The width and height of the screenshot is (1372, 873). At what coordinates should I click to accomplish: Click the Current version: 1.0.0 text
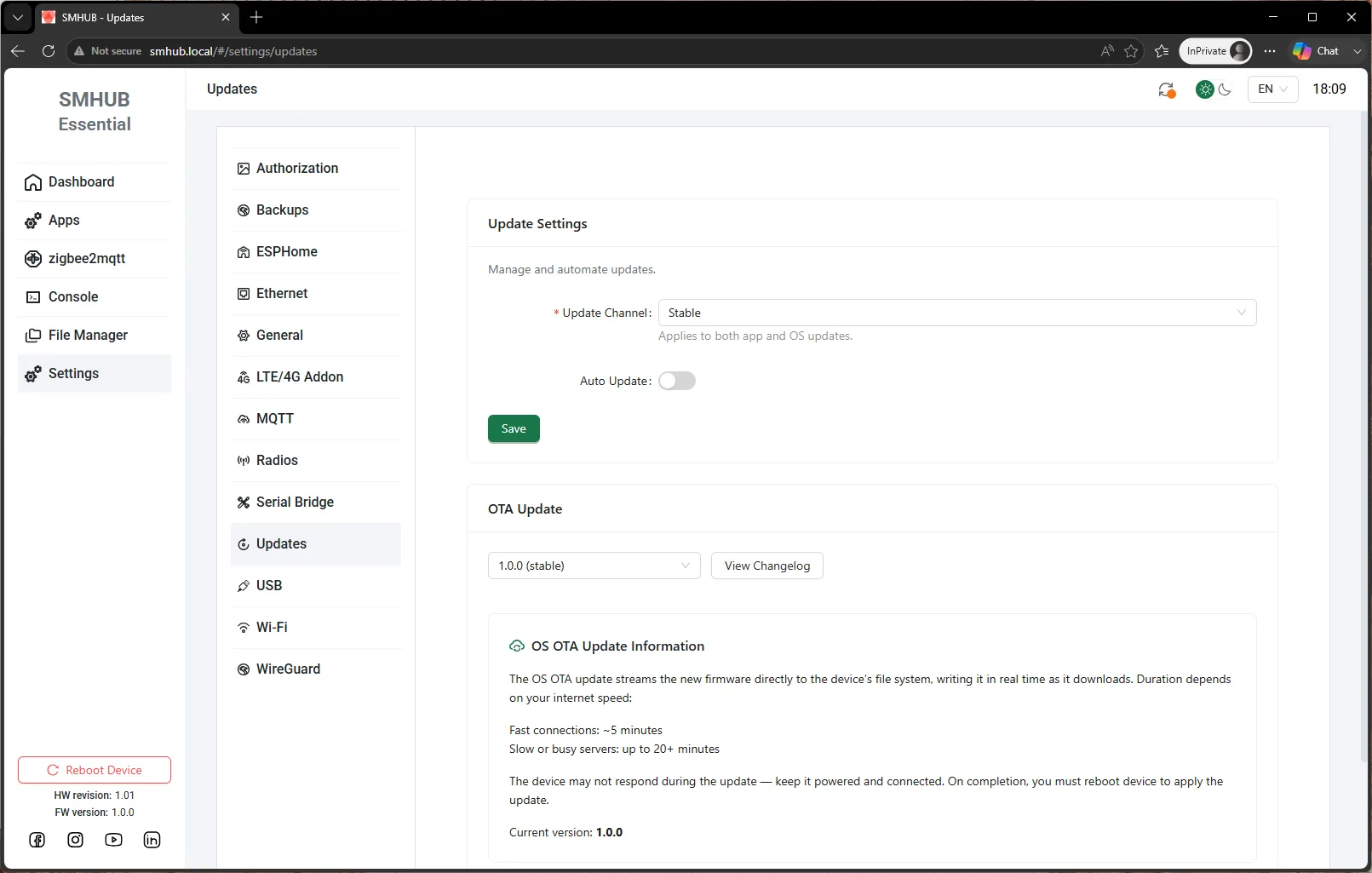pos(565,832)
